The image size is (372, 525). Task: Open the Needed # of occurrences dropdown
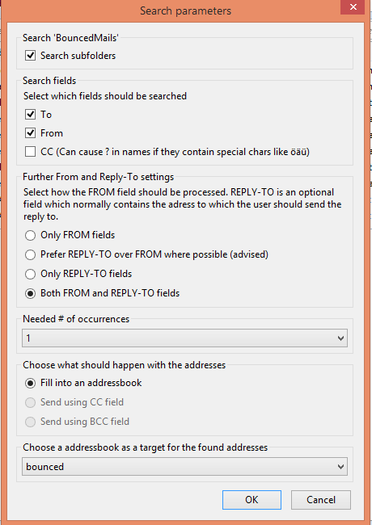tap(185, 338)
